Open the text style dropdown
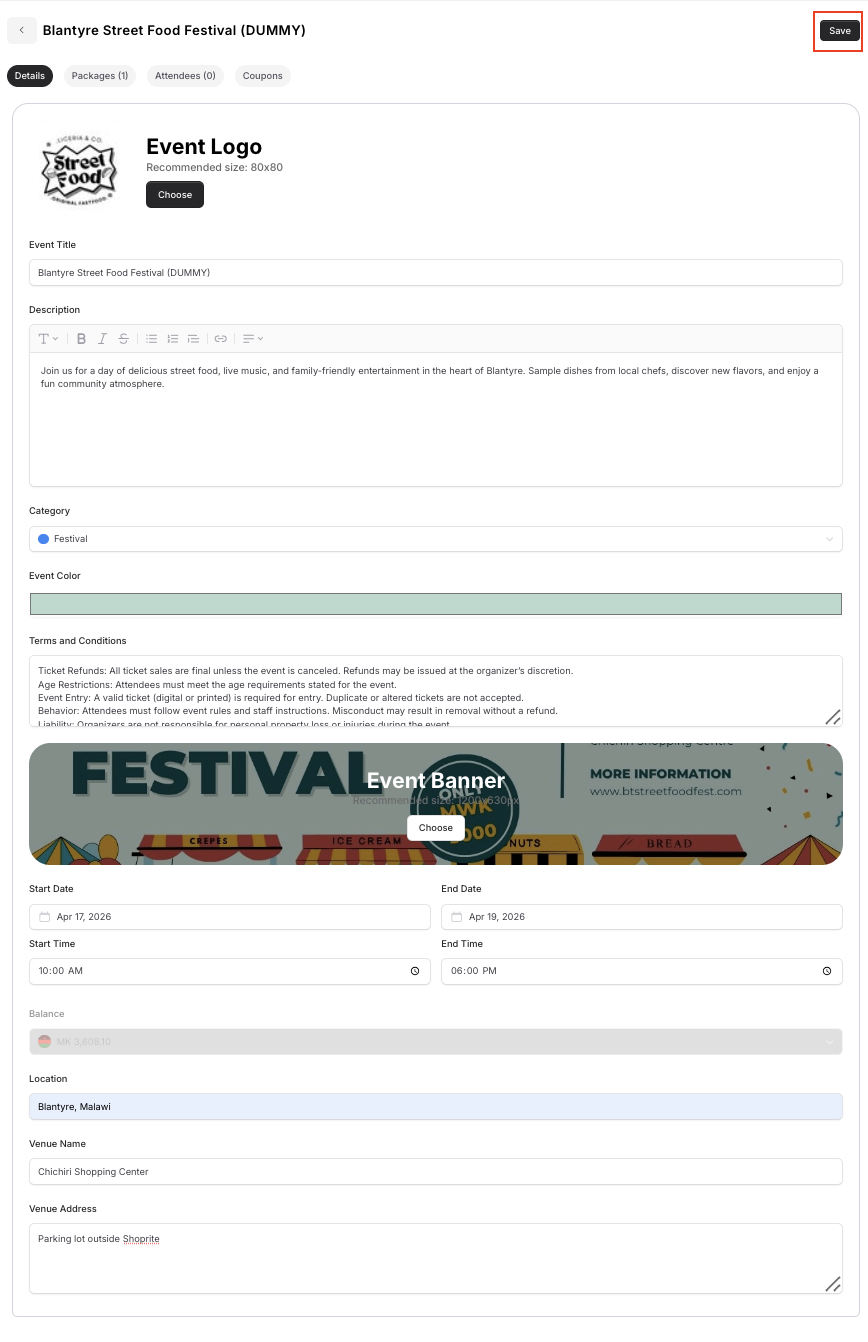The image size is (868, 1342). point(48,339)
